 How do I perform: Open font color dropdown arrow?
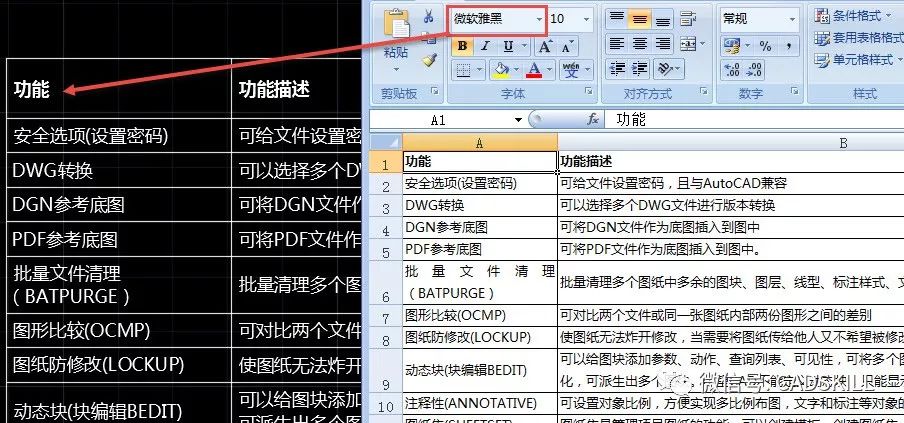(550, 70)
